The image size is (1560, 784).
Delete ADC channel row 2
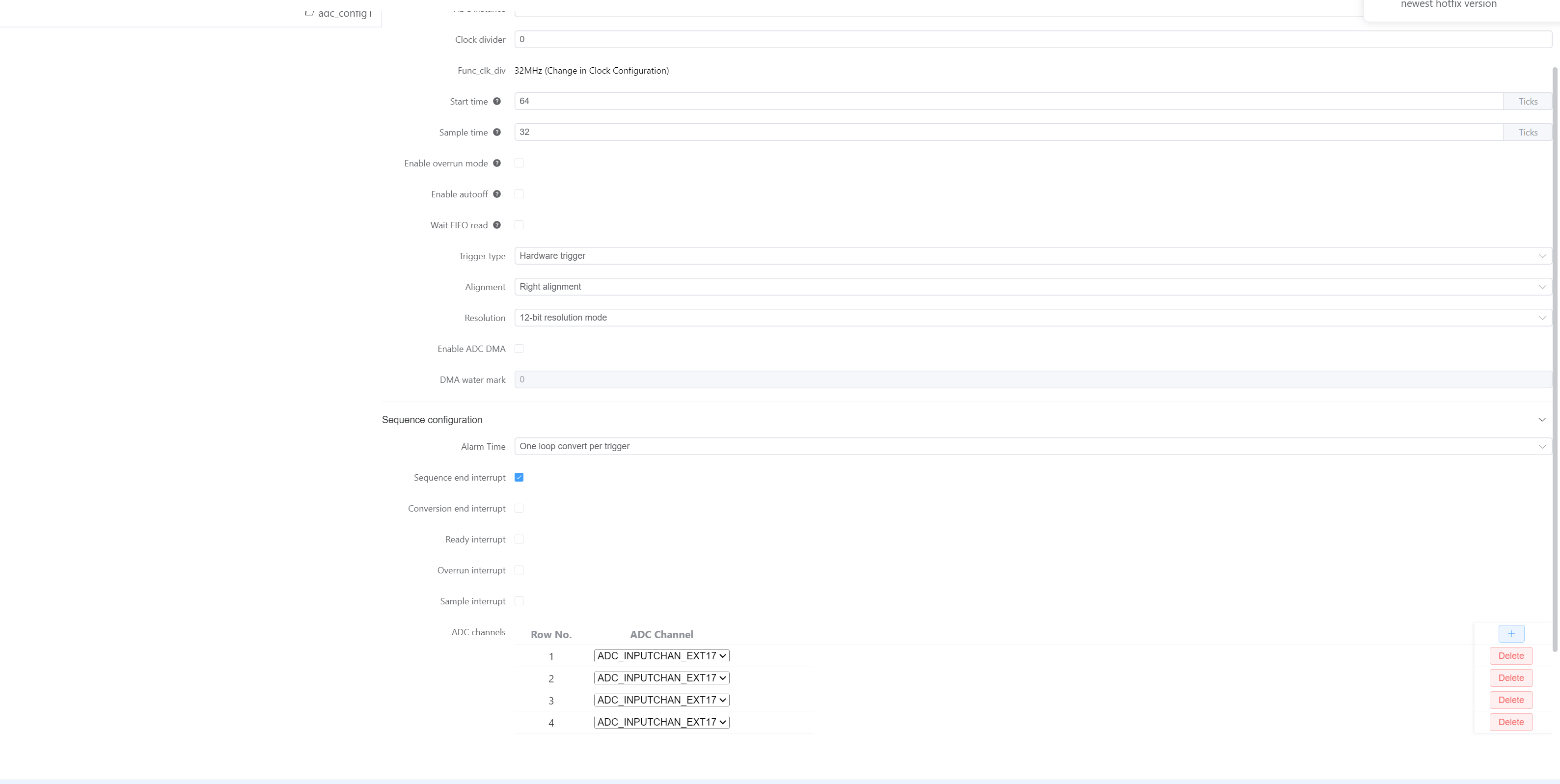point(1510,678)
